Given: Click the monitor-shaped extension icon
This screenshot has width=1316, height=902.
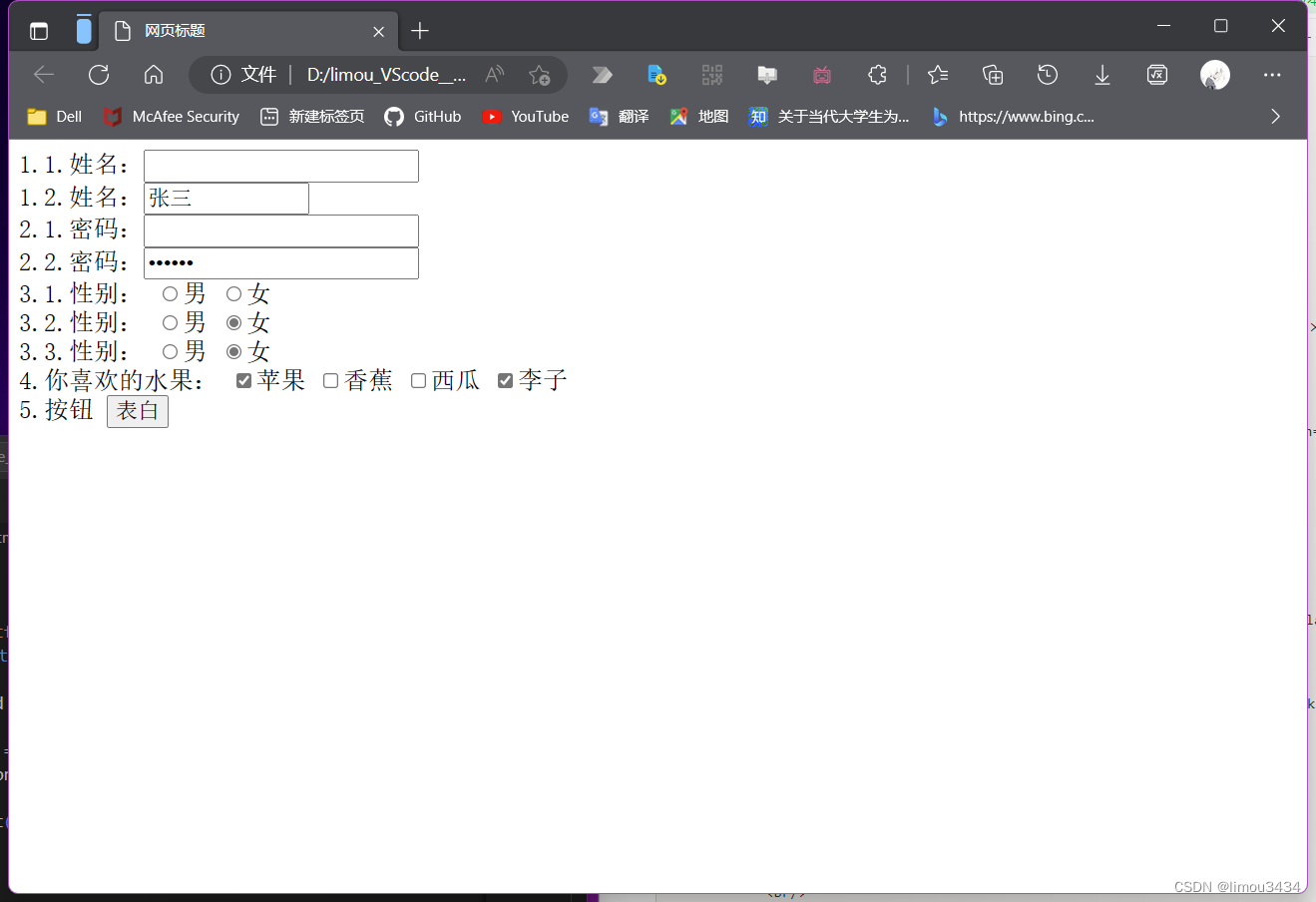Looking at the screenshot, I should pos(767,75).
